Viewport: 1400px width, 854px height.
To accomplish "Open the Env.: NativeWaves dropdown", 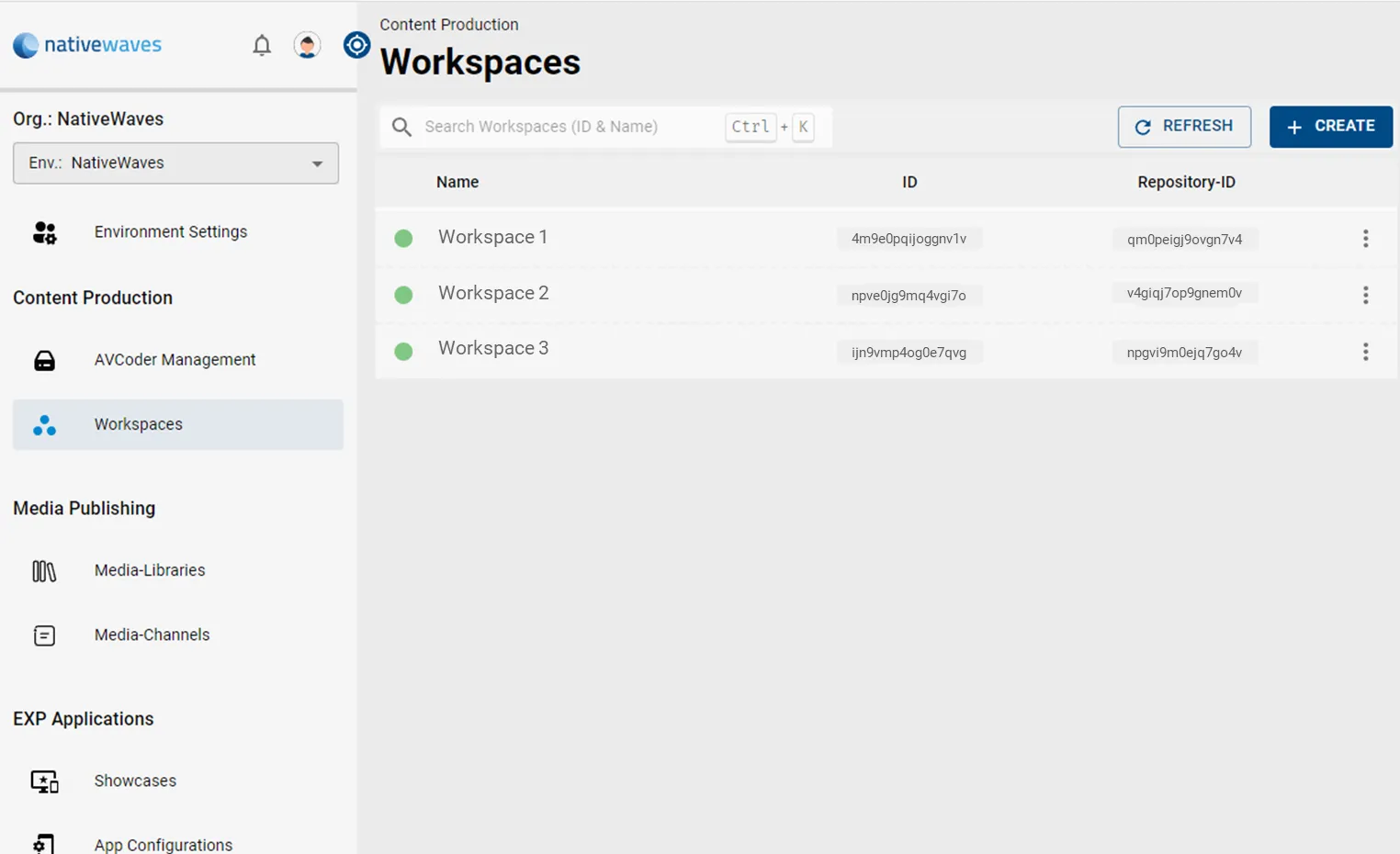I will [x=175, y=163].
